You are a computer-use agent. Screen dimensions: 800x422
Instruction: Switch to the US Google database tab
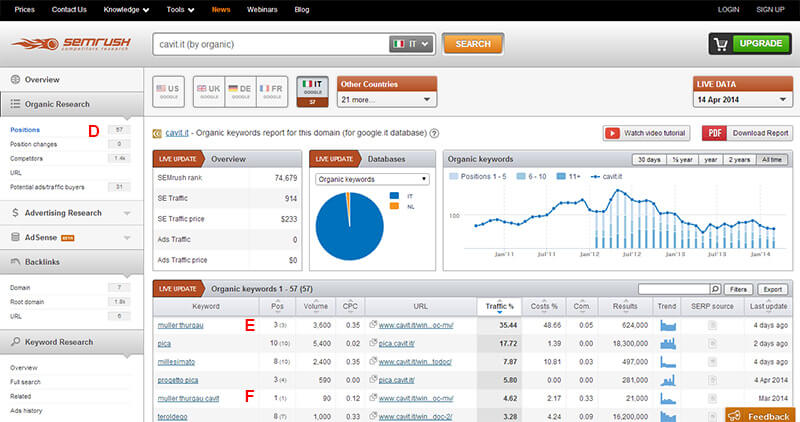(168, 92)
